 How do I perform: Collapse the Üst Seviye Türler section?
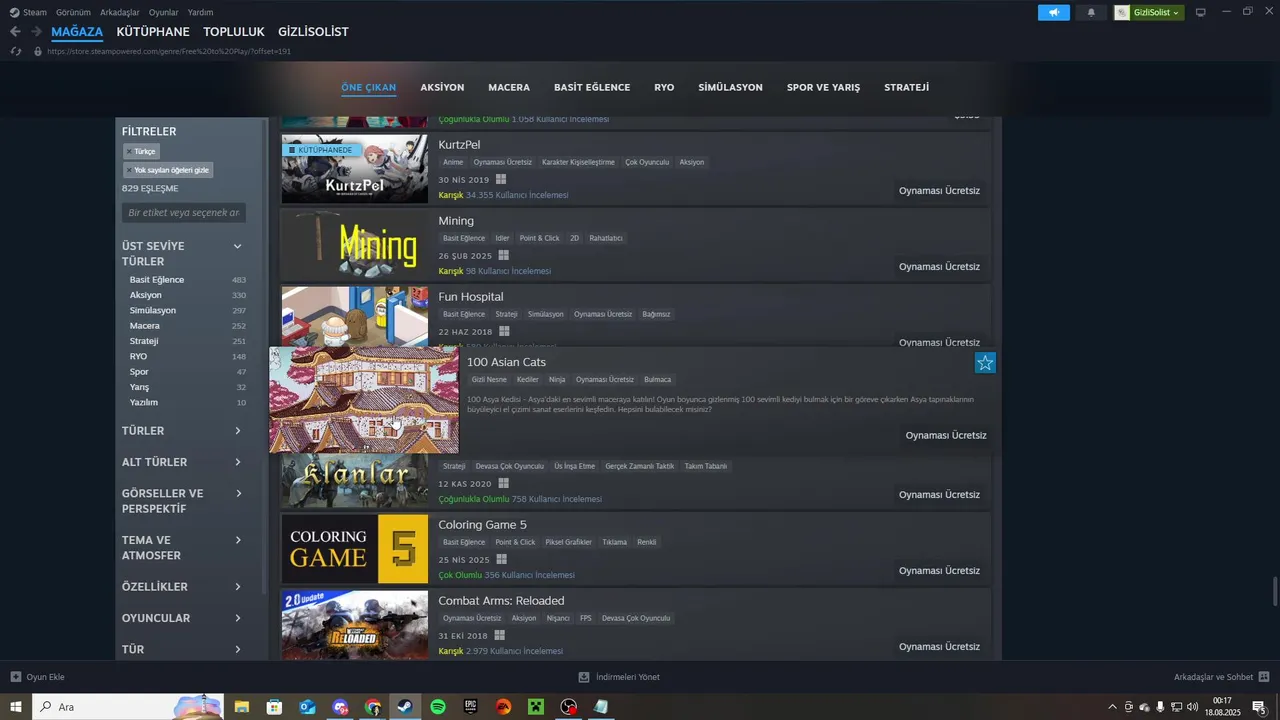237,246
